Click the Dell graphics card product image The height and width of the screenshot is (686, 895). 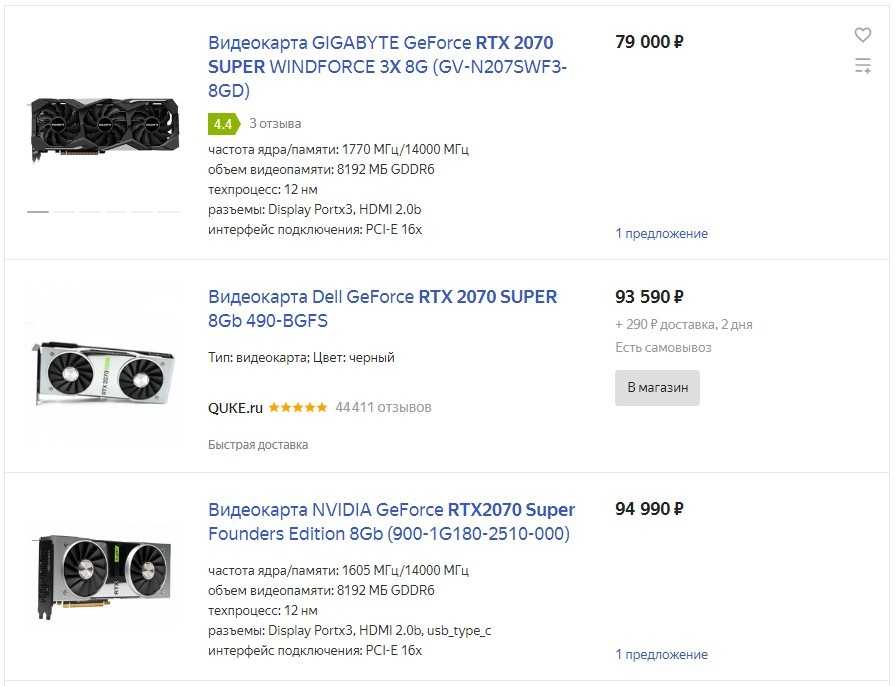pyautogui.click(x=104, y=373)
